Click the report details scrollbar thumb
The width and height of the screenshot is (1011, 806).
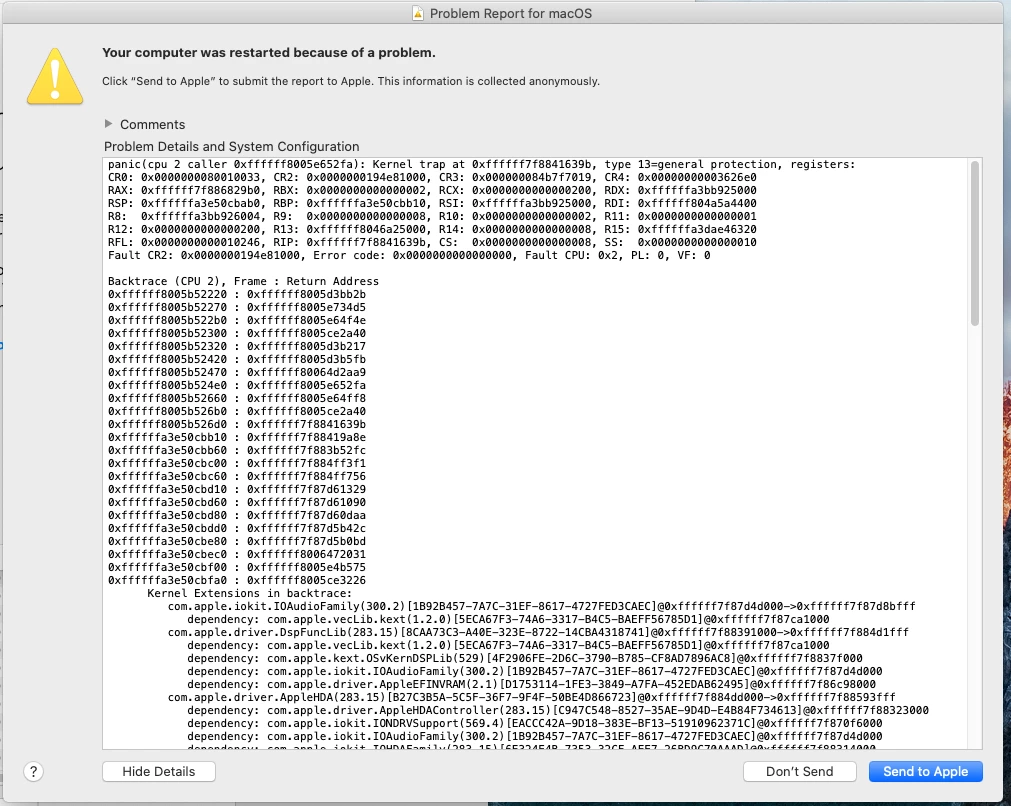pyautogui.click(x=975, y=244)
